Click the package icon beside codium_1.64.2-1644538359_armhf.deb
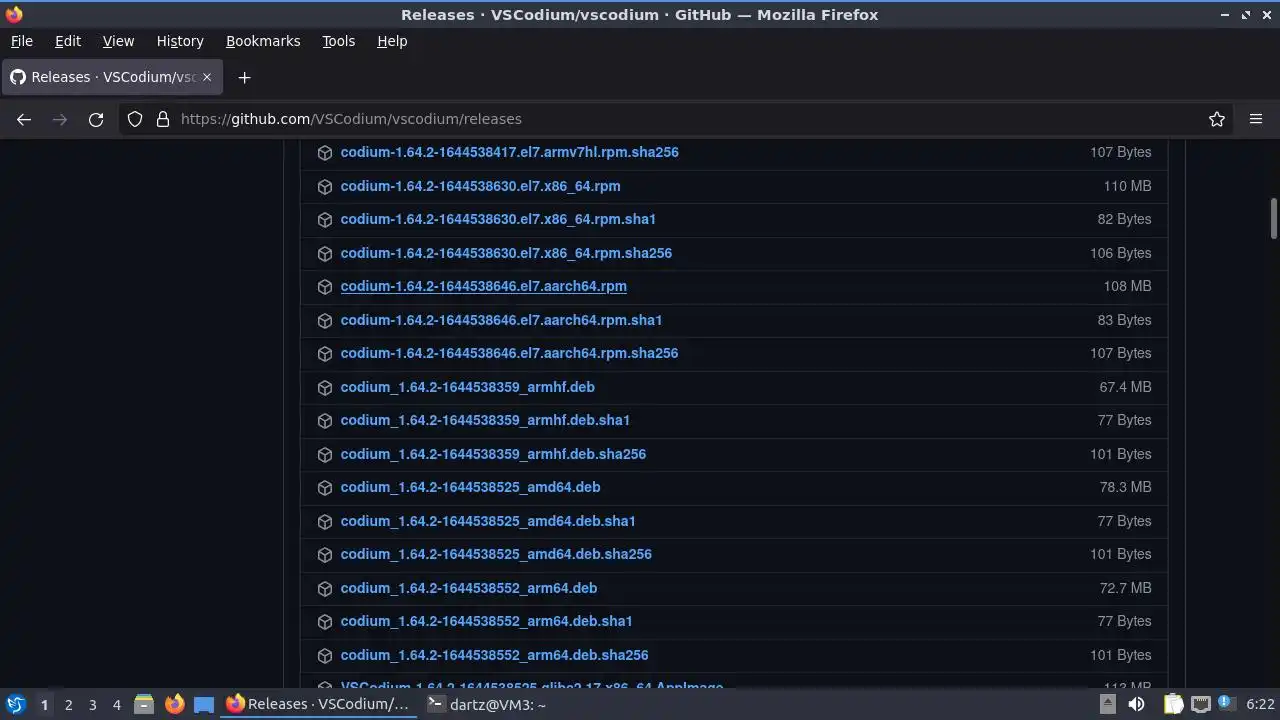This screenshot has width=1280, height=720. 325,387
